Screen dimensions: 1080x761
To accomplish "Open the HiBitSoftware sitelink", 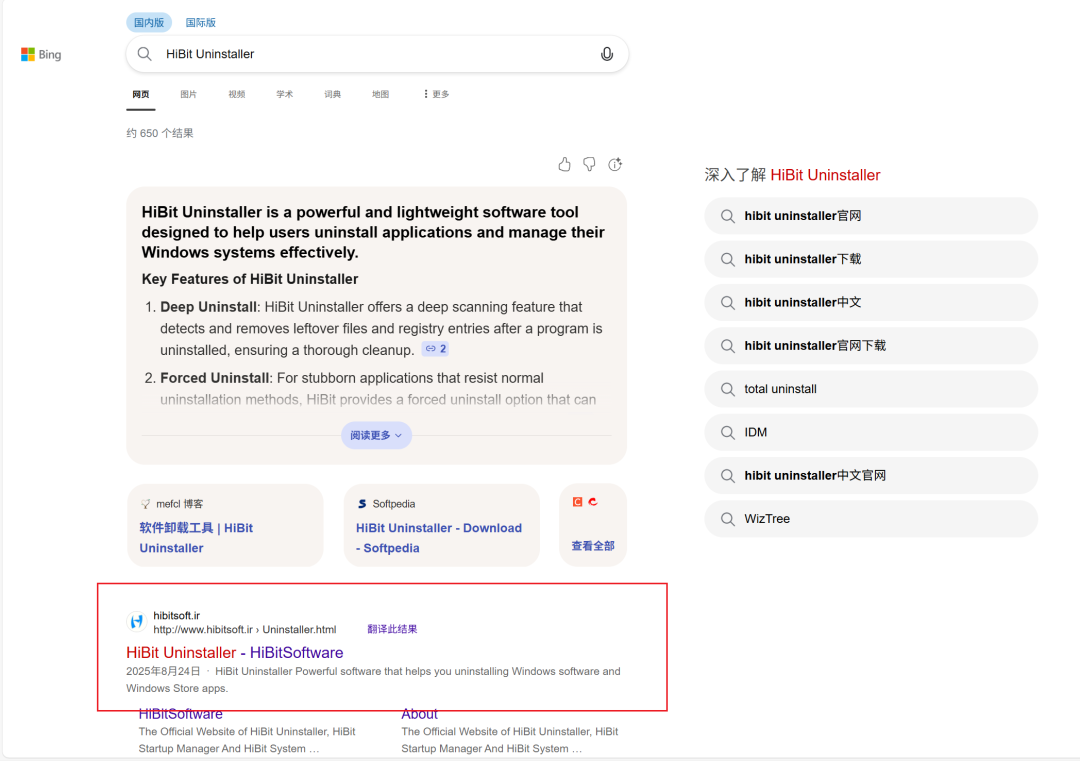I will pos(180,714).
